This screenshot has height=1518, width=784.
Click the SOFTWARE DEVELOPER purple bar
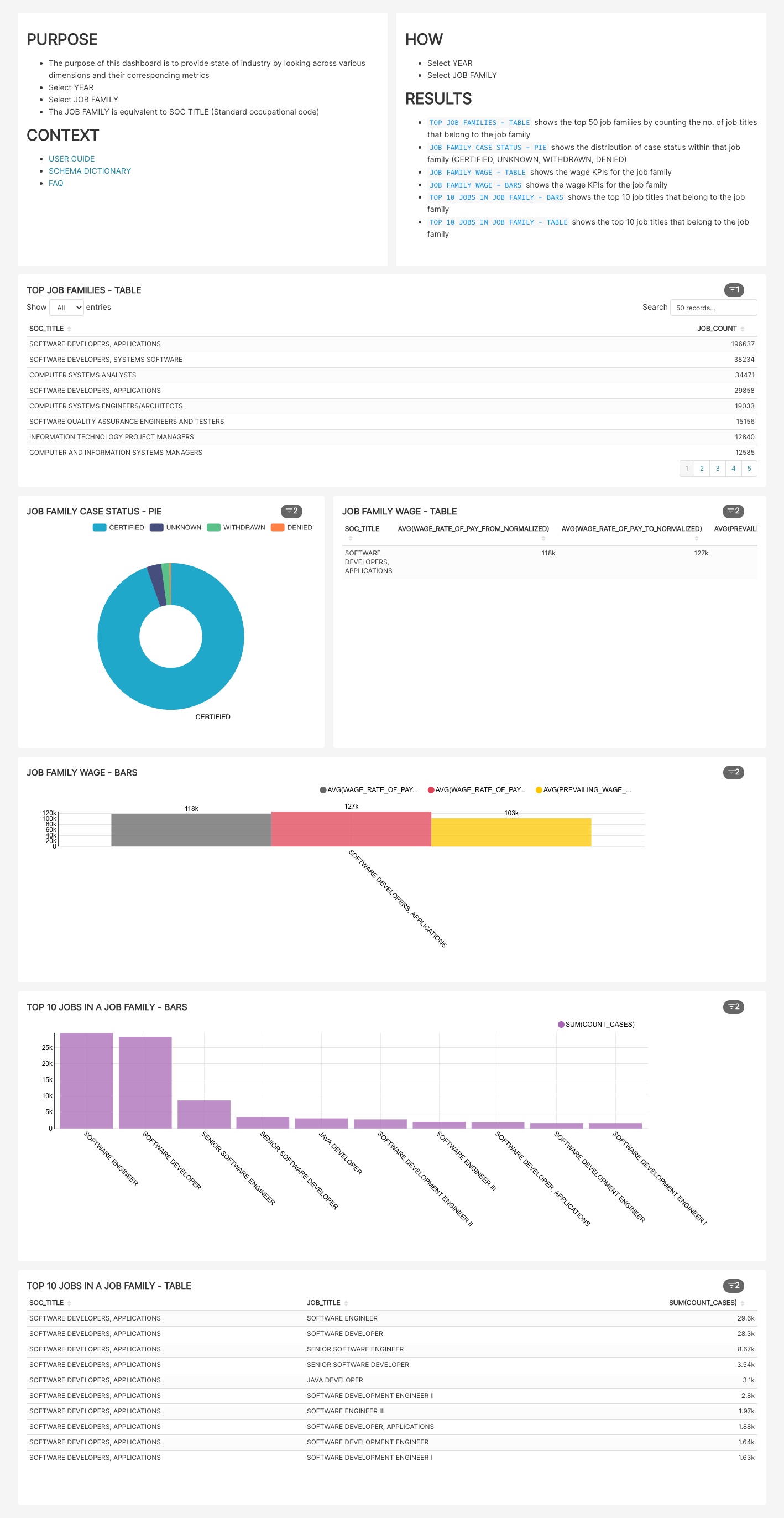(x=145, y=1083)
